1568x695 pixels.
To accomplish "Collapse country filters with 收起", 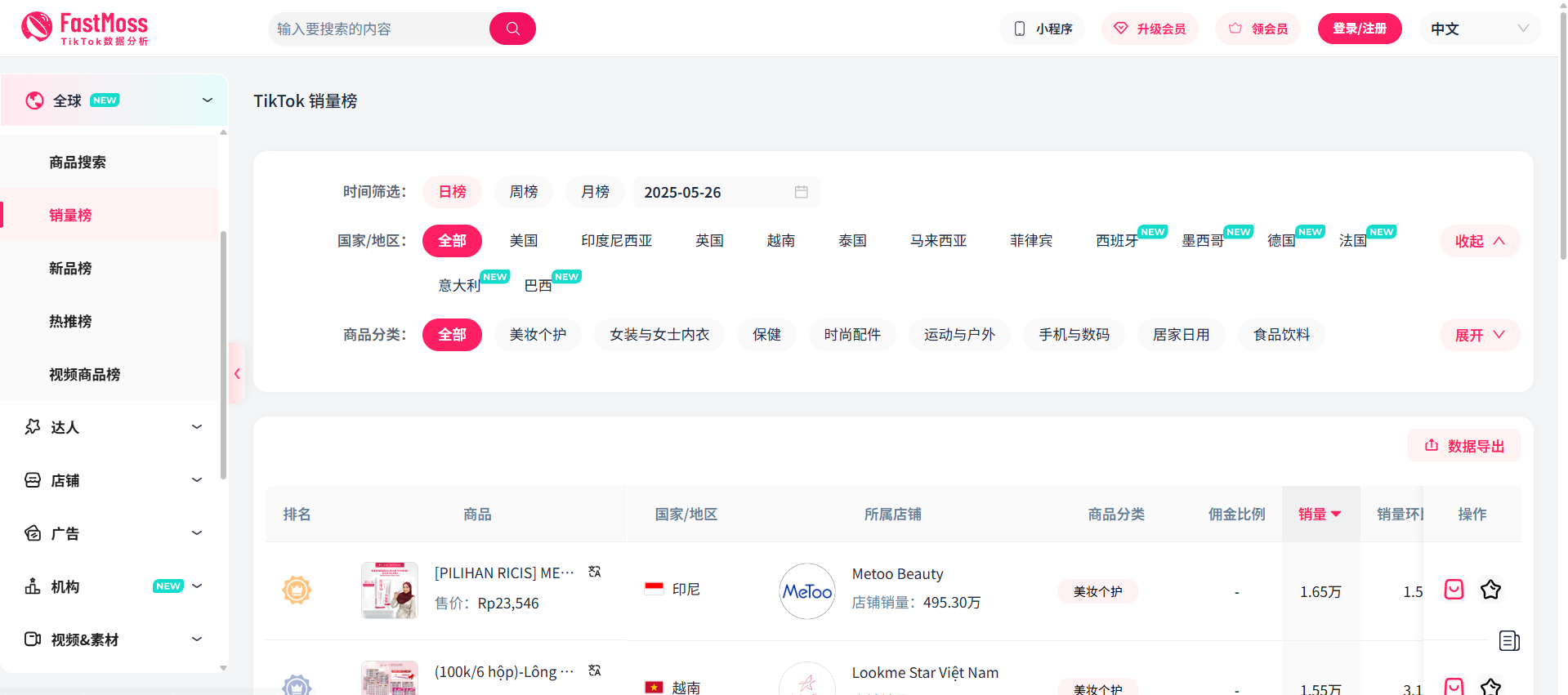I will tap(1480, 241).
